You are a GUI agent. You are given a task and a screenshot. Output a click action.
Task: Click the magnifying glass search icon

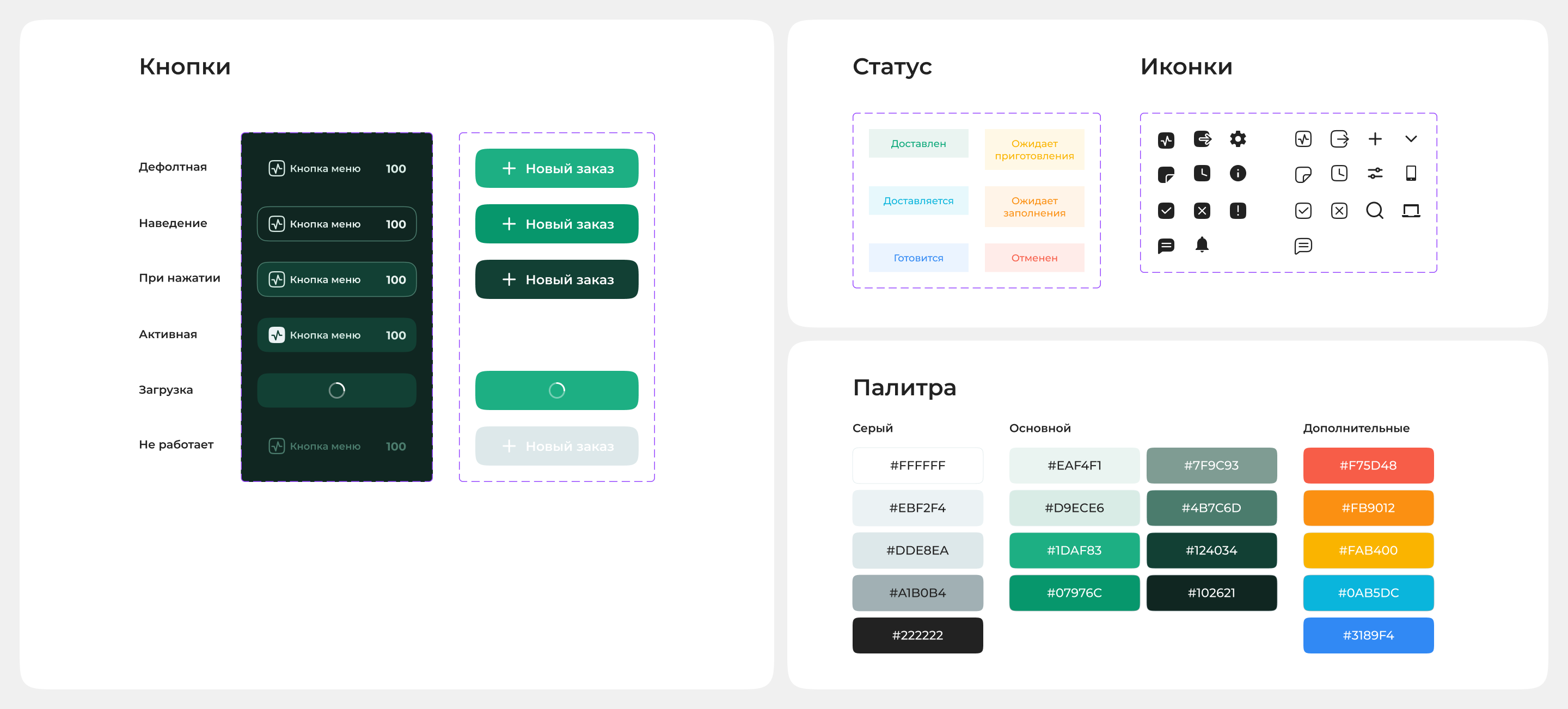[x=1374, y=211]
